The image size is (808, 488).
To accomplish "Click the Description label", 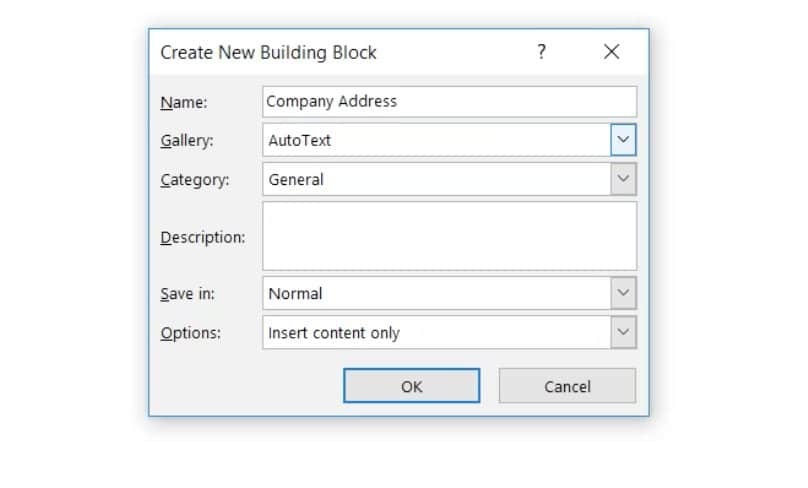I will (202, 237).
